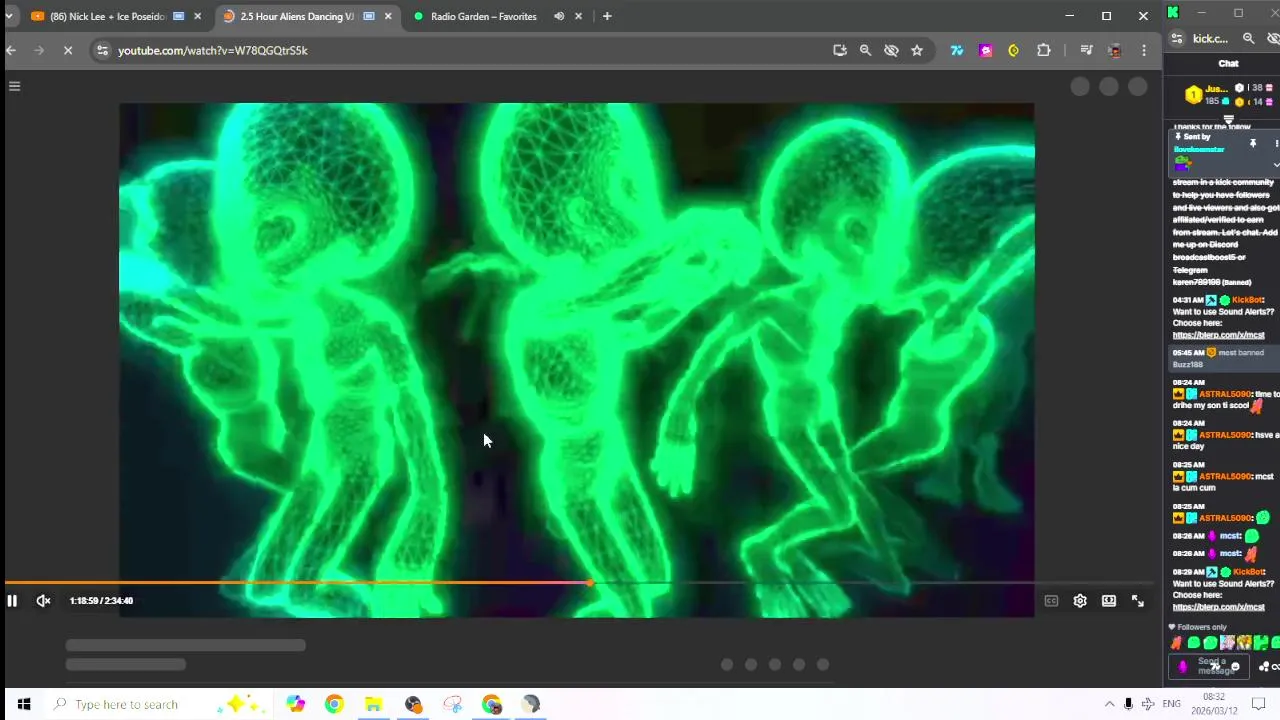Click the 08:29 AM KickBot username
This screenshot has height=720, width=1280.
[x=1247, y=572]
